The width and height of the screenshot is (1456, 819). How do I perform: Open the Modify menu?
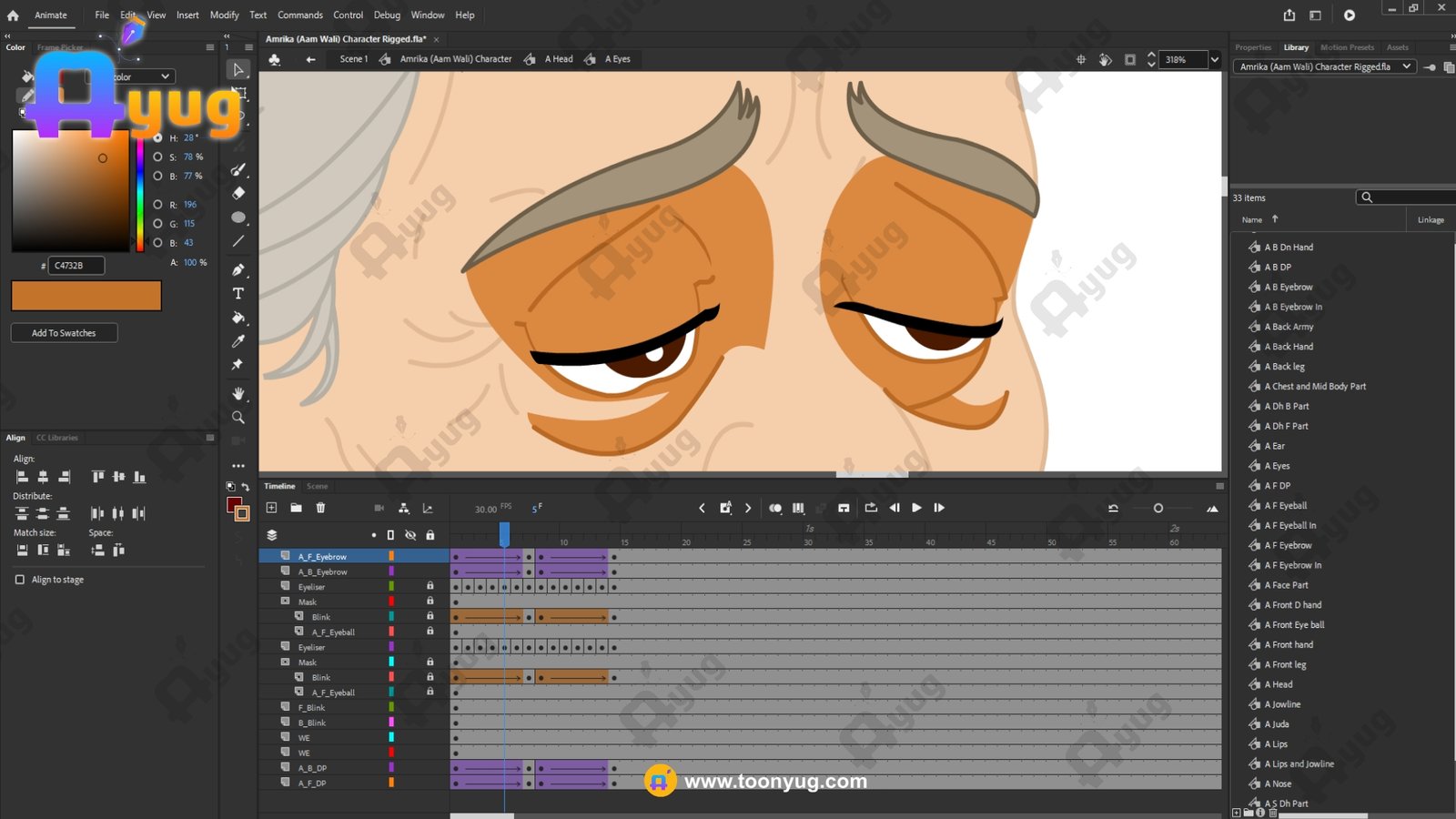click(x=224, y=15)
